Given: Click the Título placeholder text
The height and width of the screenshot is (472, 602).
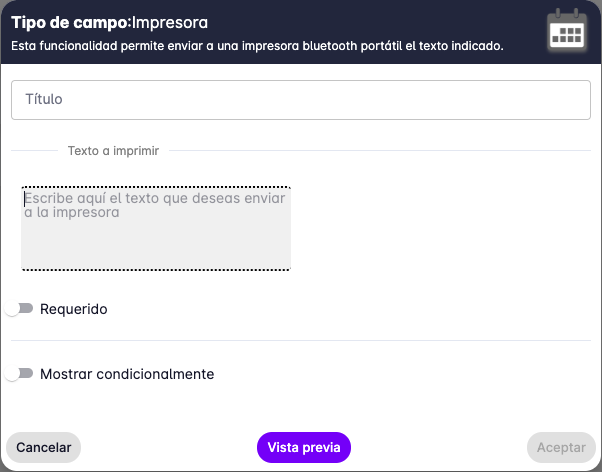Looking at the screenshot, I should pos(45,99).
